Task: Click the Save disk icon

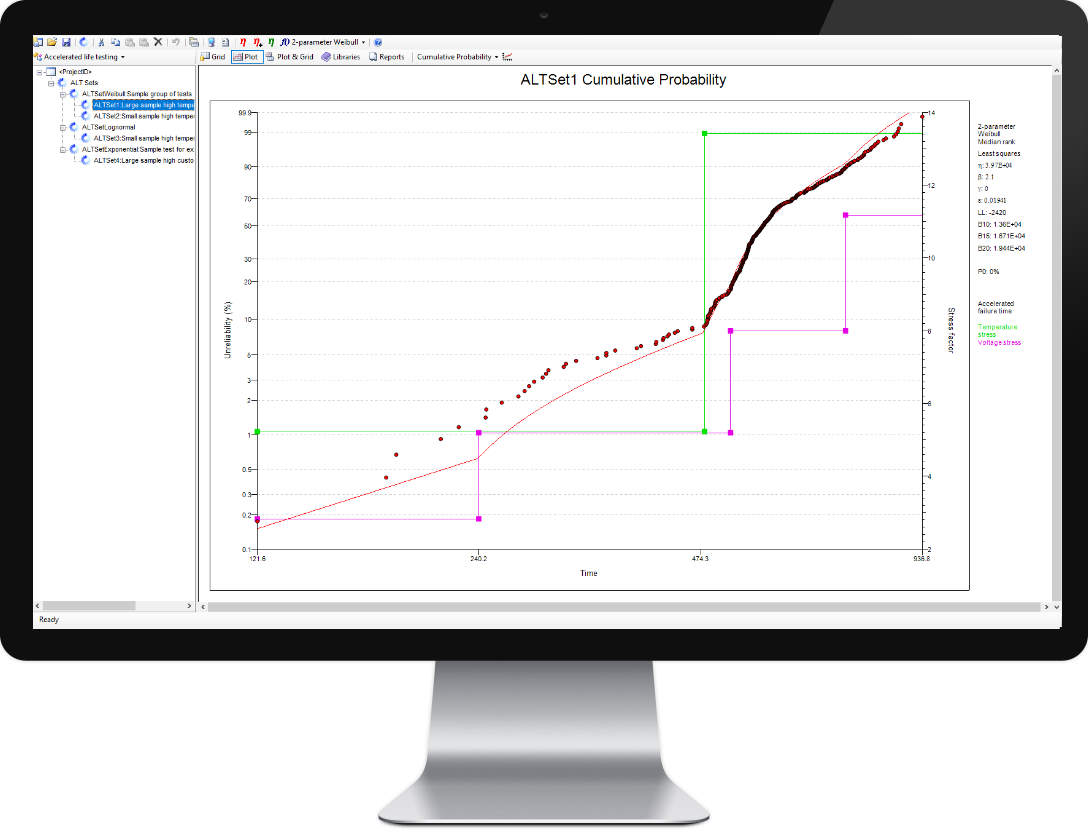Action: (x=66, y=43)
